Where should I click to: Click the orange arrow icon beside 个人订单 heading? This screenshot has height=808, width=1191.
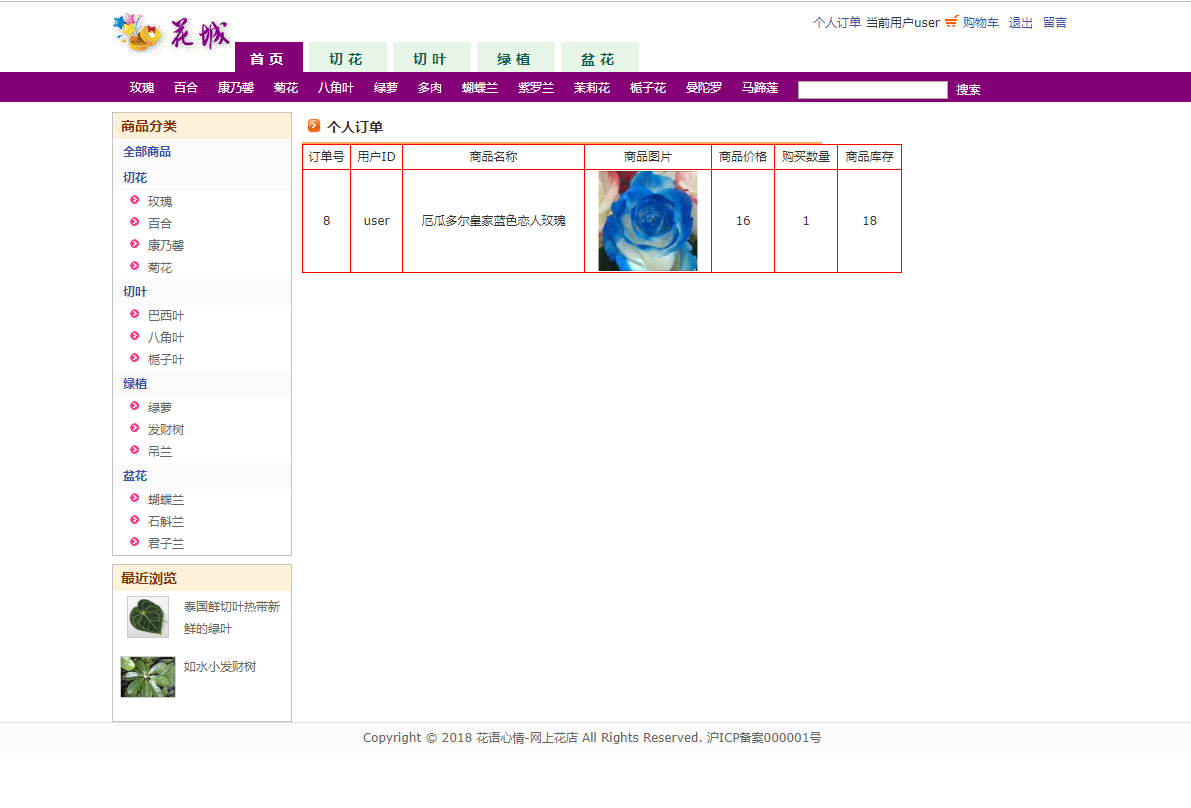[x=312, y=126]
